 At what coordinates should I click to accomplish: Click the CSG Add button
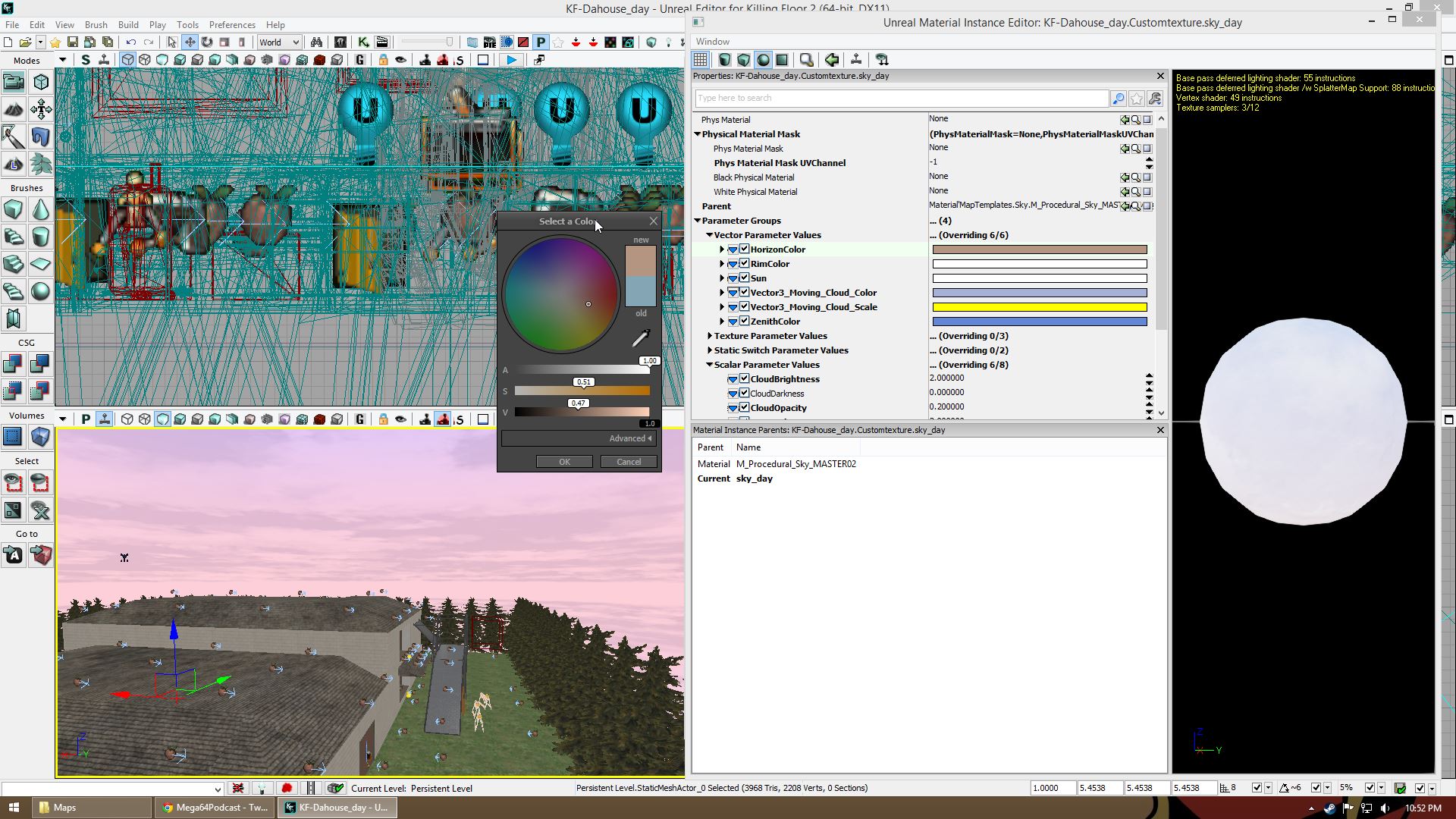[x=13, y=364]
